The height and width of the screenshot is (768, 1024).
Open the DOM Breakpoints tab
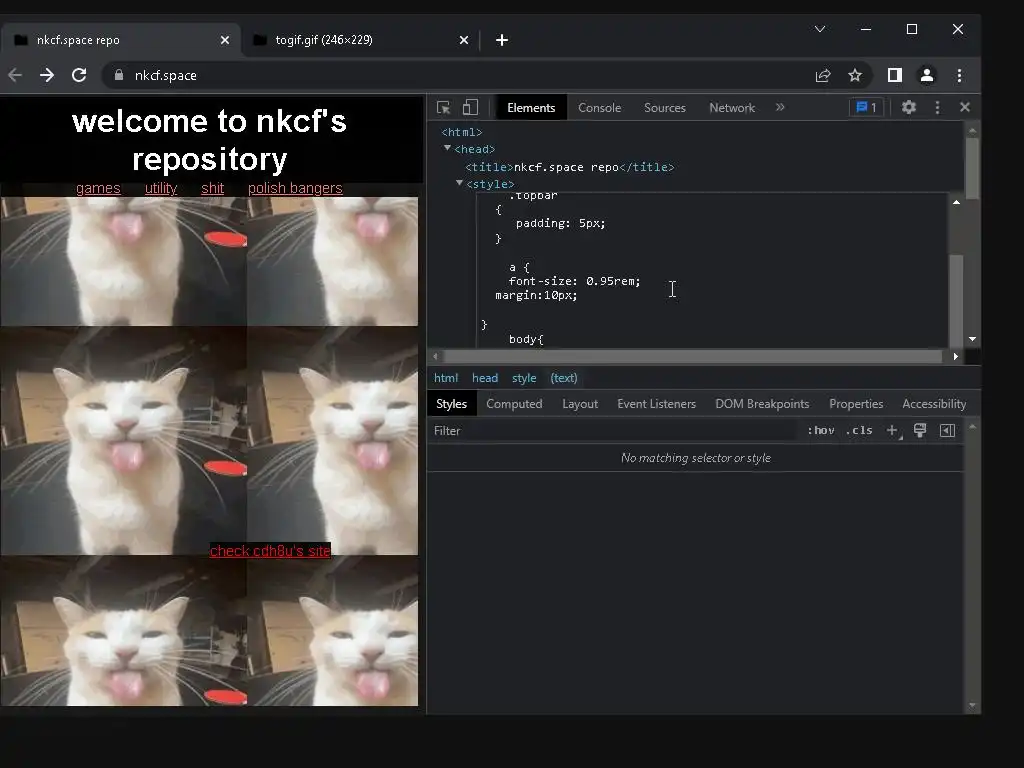[762, 404]
